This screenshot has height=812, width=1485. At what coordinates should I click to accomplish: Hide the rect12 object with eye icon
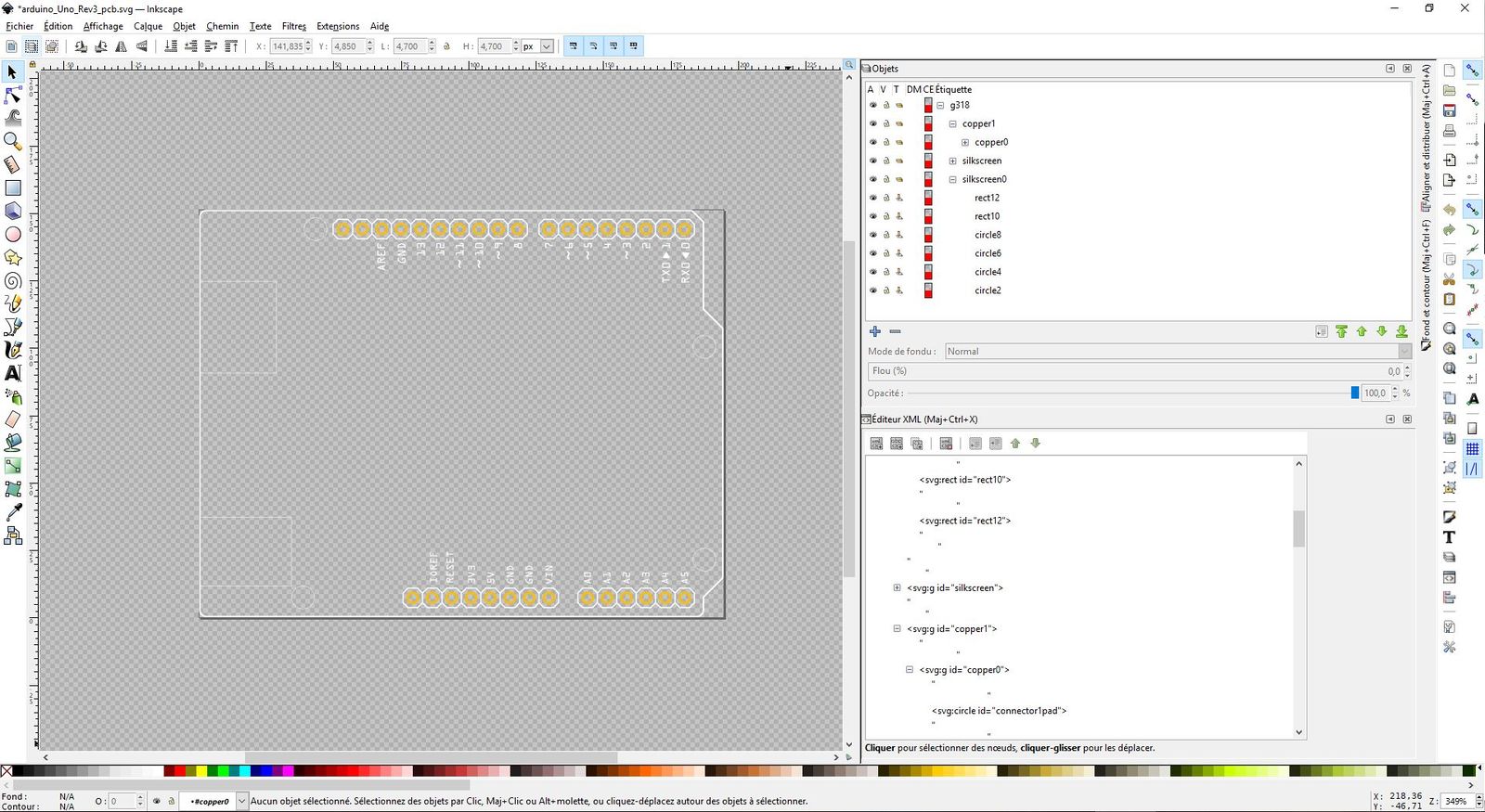point(872,198)
